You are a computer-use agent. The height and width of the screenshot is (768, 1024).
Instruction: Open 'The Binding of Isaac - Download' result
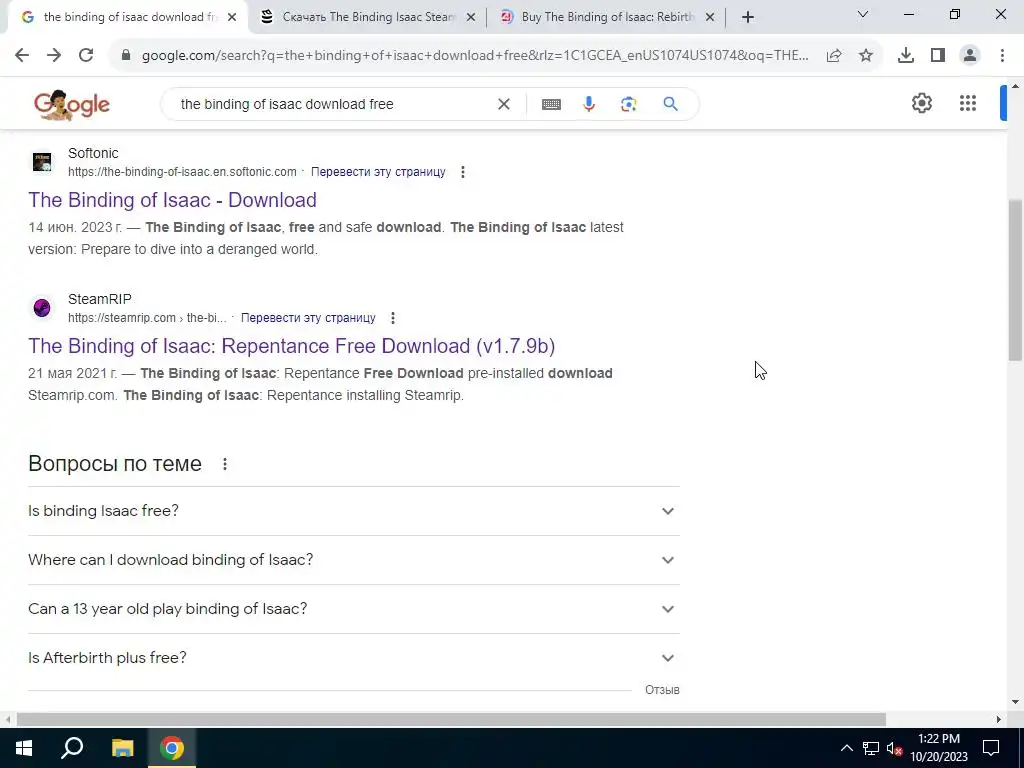click(x=172, y=200)
